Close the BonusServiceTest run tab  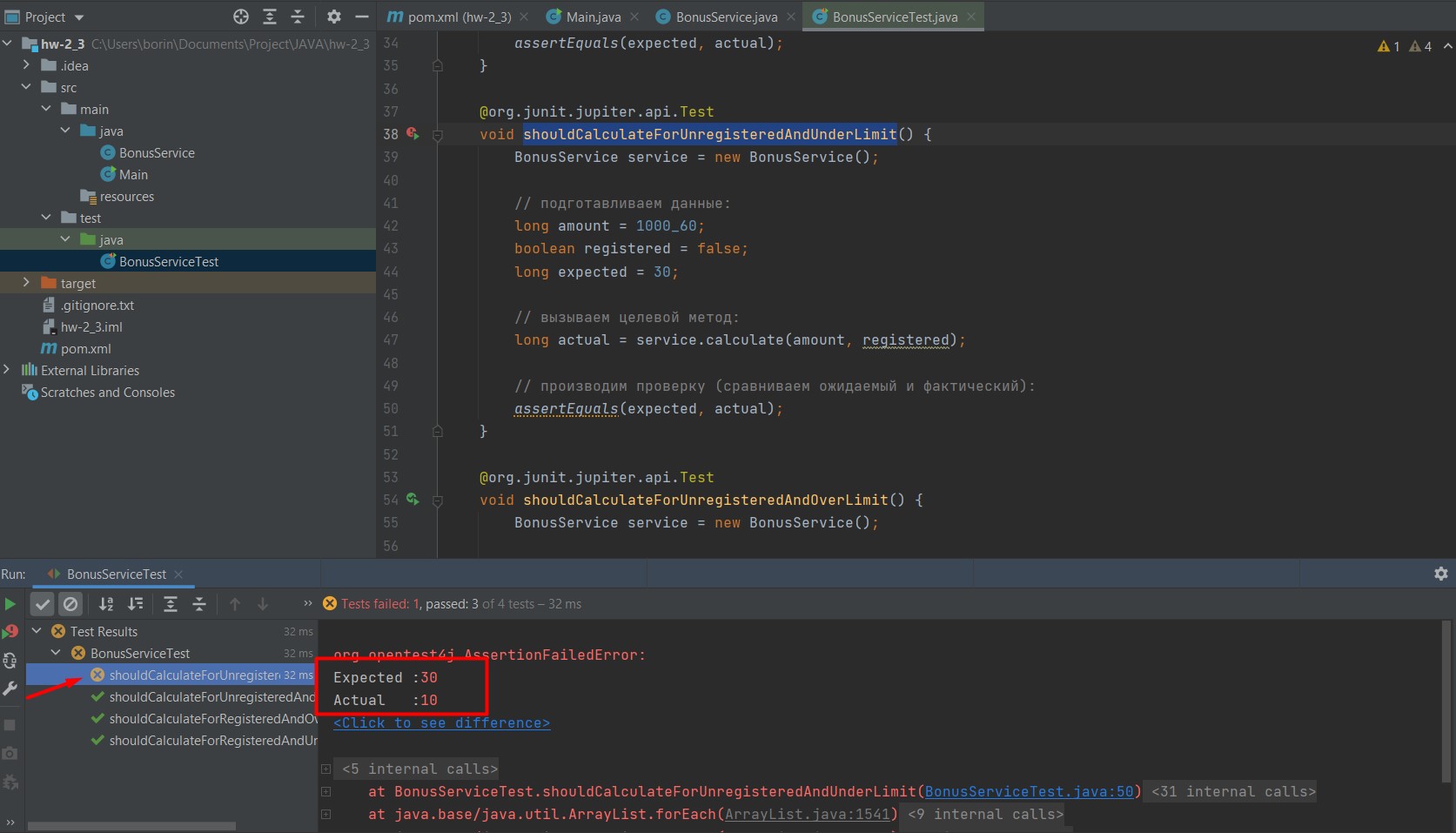tap(178, 574)
